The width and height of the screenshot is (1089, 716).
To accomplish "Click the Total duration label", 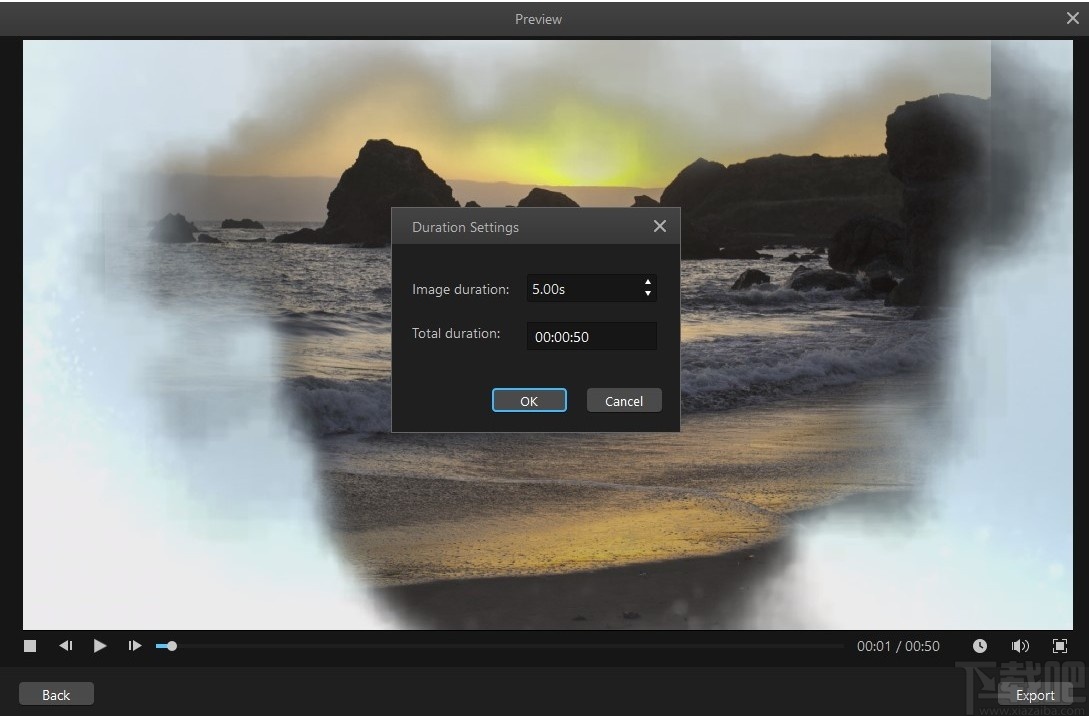I will tap(456, 333).
